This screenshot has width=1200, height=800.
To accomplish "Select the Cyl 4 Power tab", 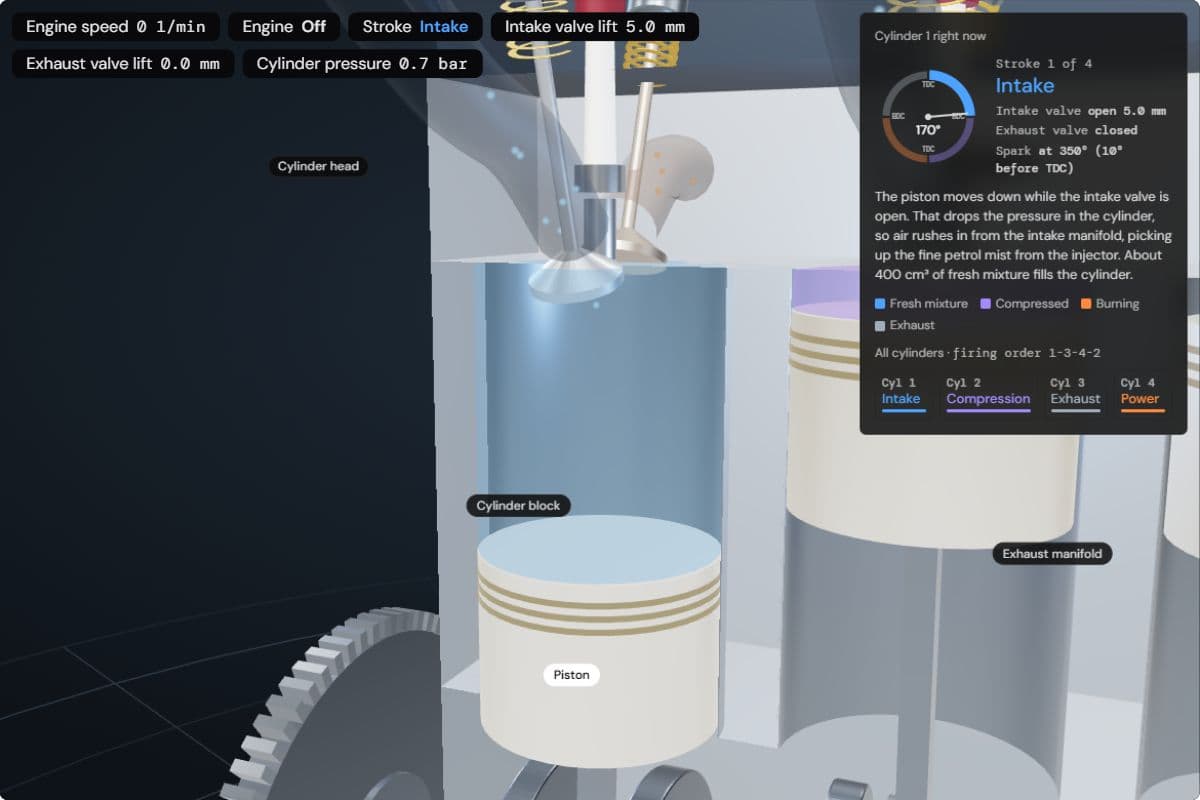I will coord(1140,392).
